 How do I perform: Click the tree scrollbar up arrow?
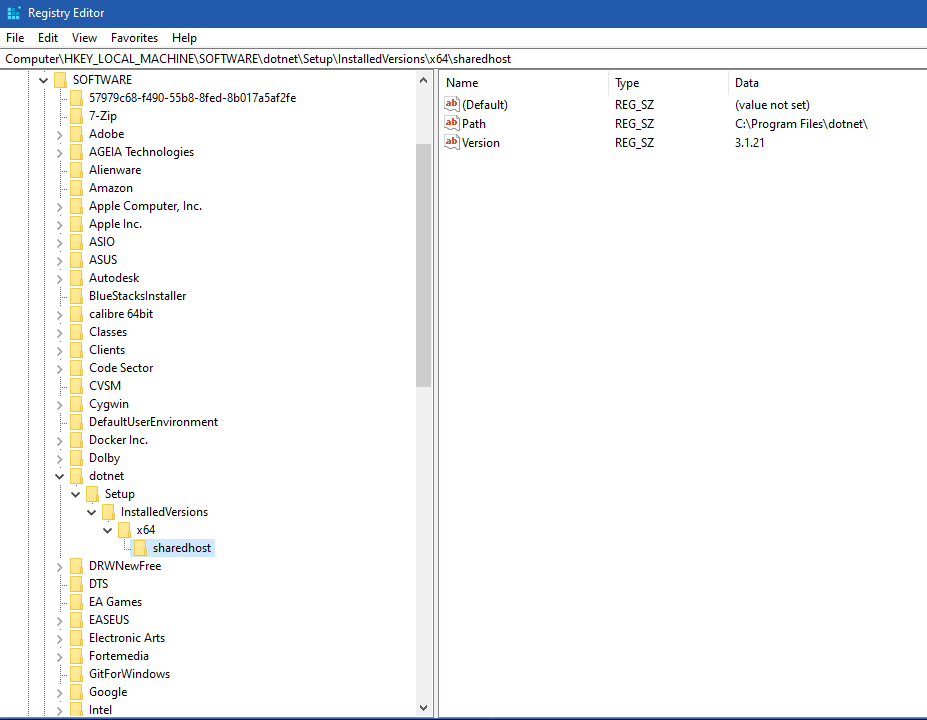point(423,80)
